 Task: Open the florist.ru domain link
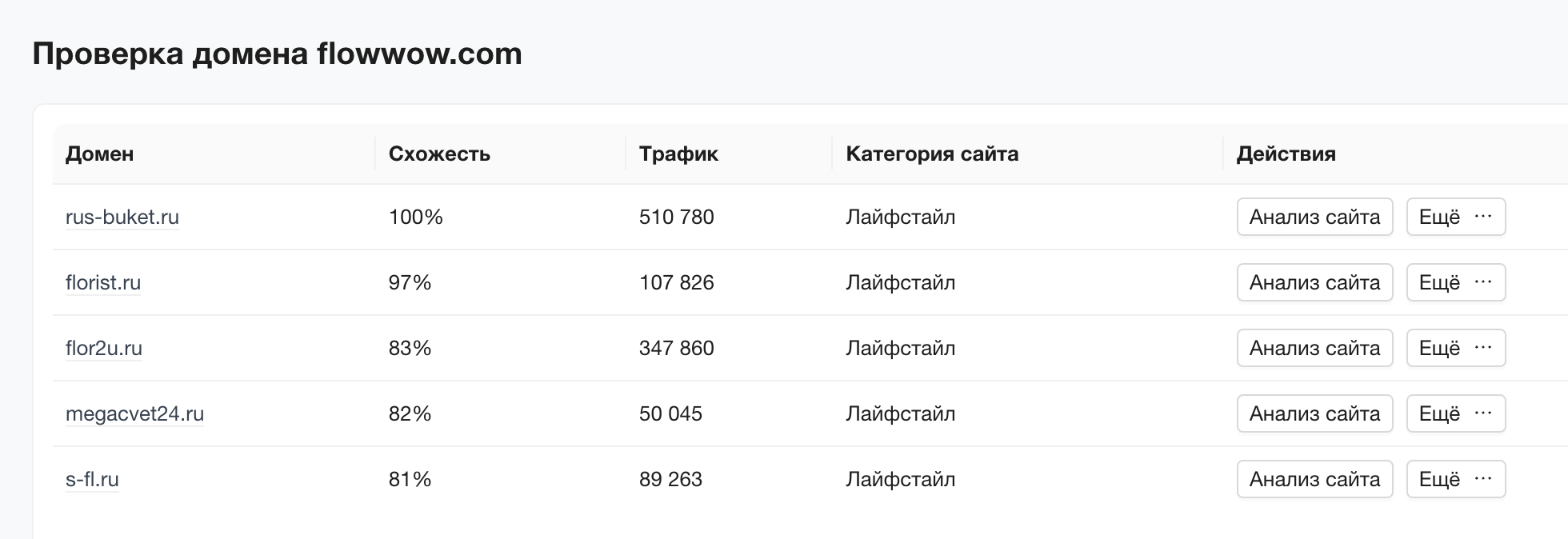coord(103,282)
